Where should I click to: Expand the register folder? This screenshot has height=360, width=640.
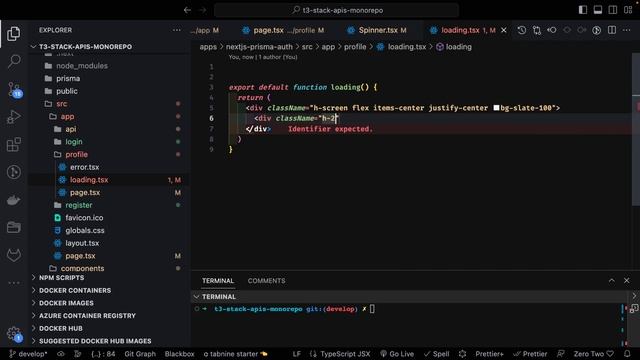pyautogui.click(x=79, y=205)
